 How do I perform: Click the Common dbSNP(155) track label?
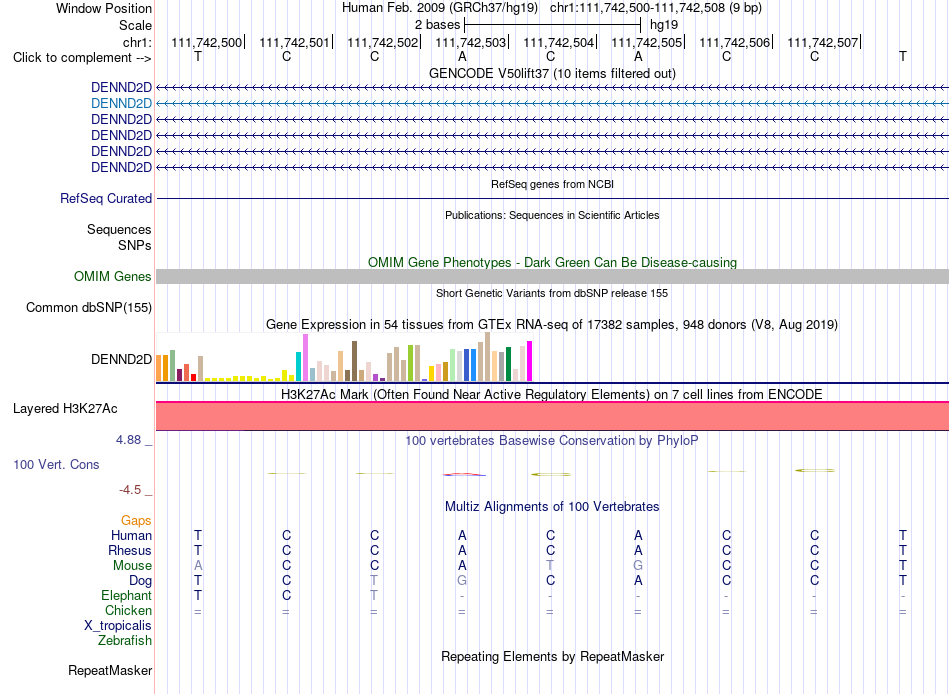click(89, 307)
